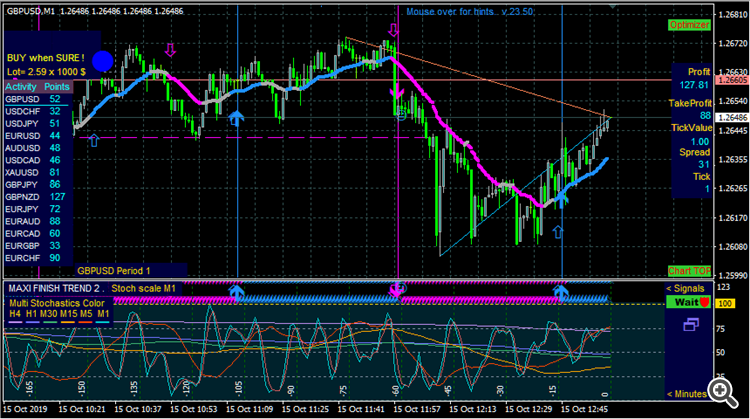
Task: Click the H1 stochastic timeframe label
Action: 32,314
